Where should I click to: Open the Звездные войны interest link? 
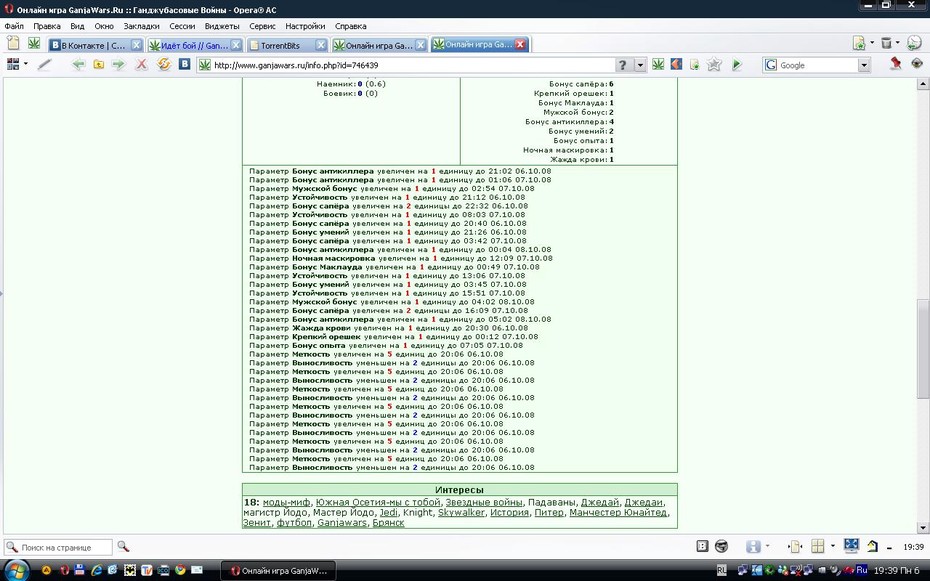(484, 502)
